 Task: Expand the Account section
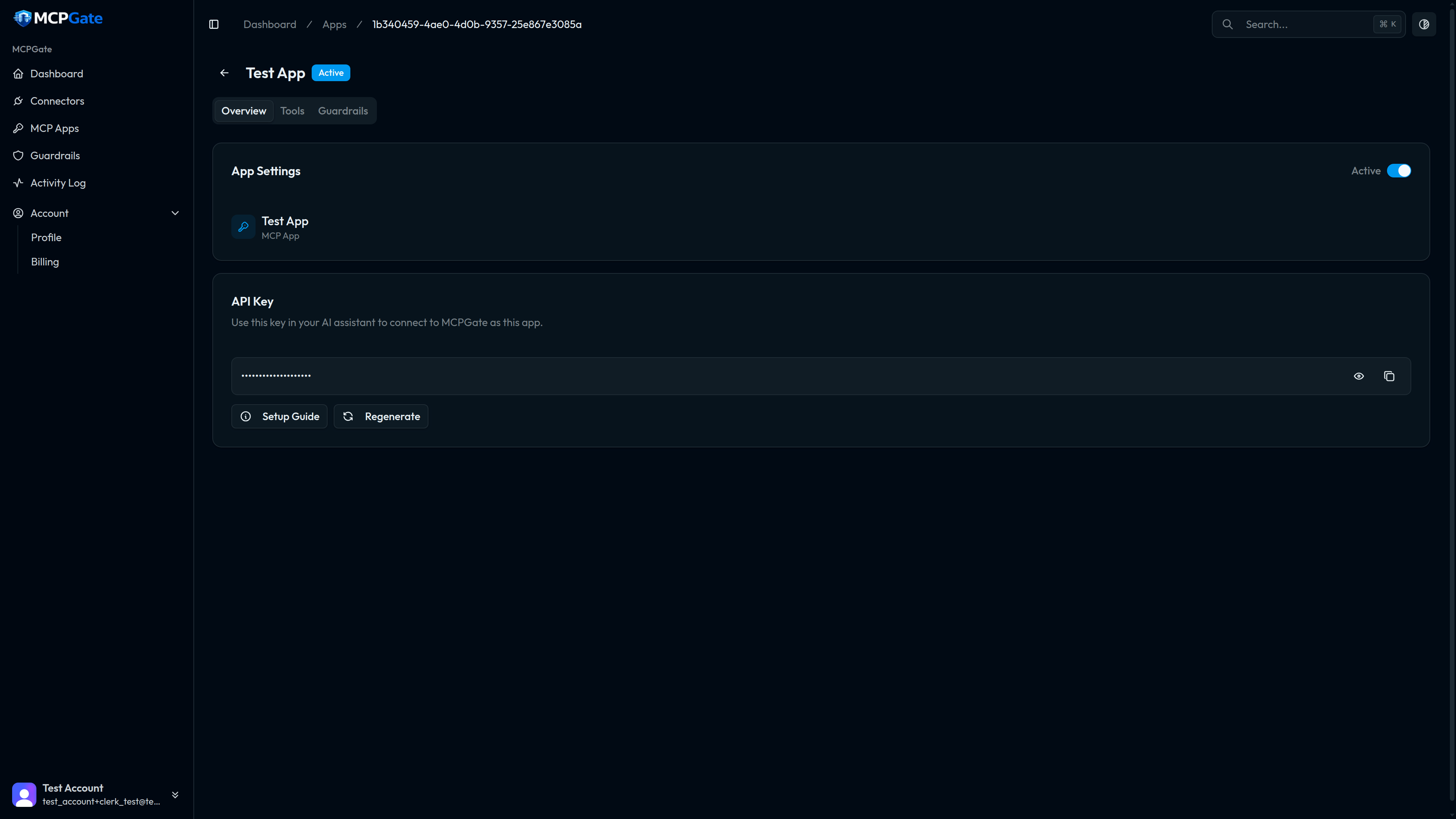pyautogui.click(x=175, y=213)
